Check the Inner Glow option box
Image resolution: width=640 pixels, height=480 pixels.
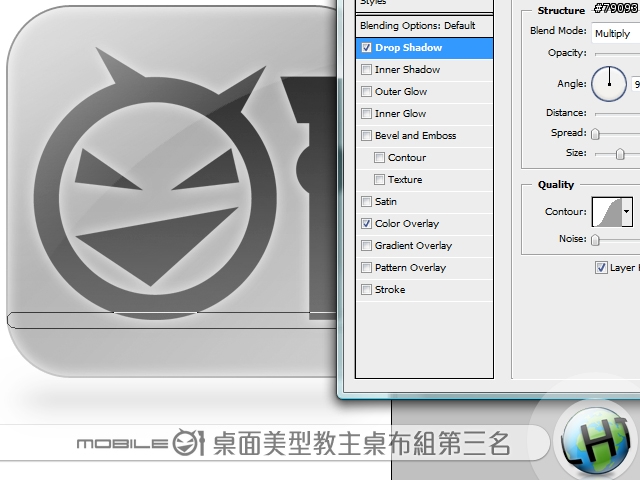tap(366, 114)
